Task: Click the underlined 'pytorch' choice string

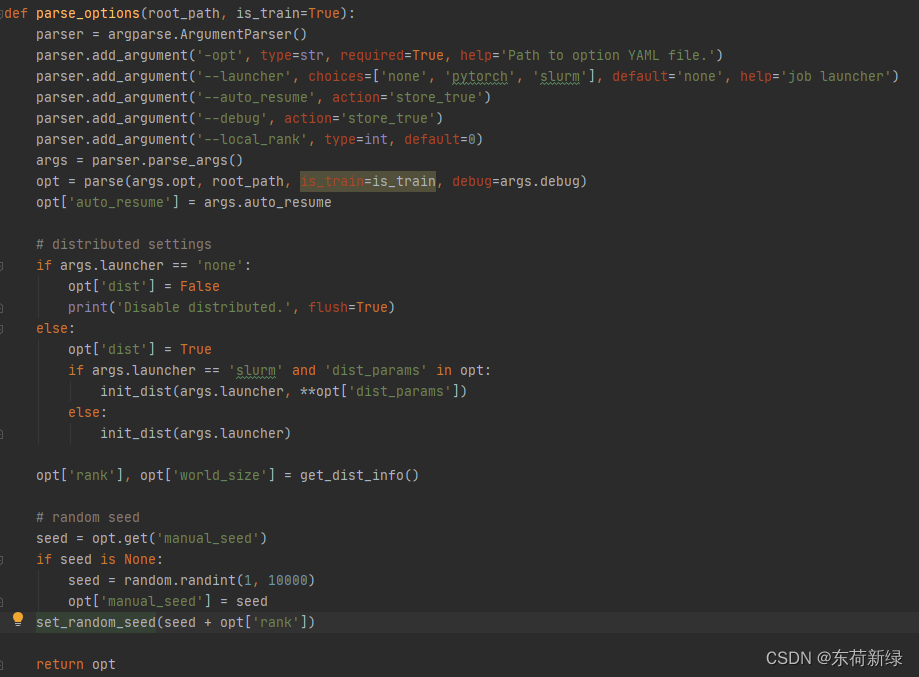Action: (x=479, y=77)
